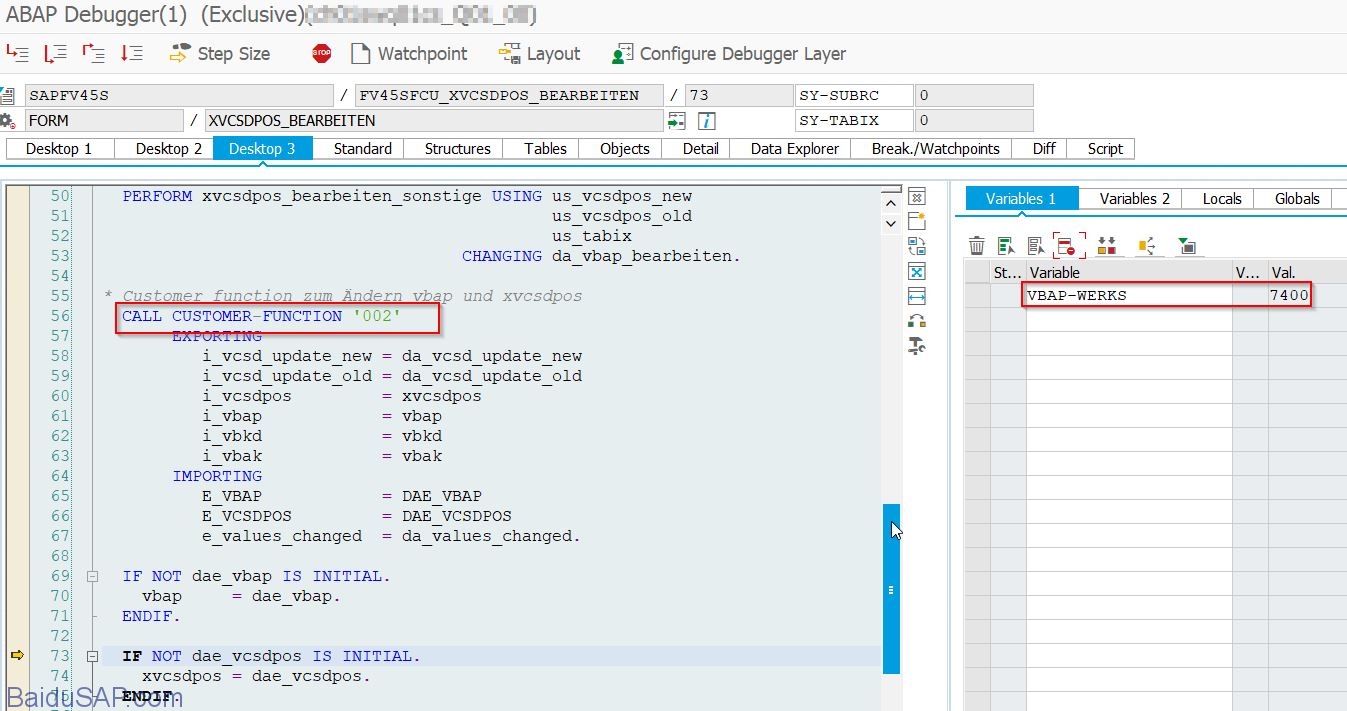The image size is (1347, 711).
Task: Click the replace/swap tool icon beside editor
Action: click(x=916, y=246)
